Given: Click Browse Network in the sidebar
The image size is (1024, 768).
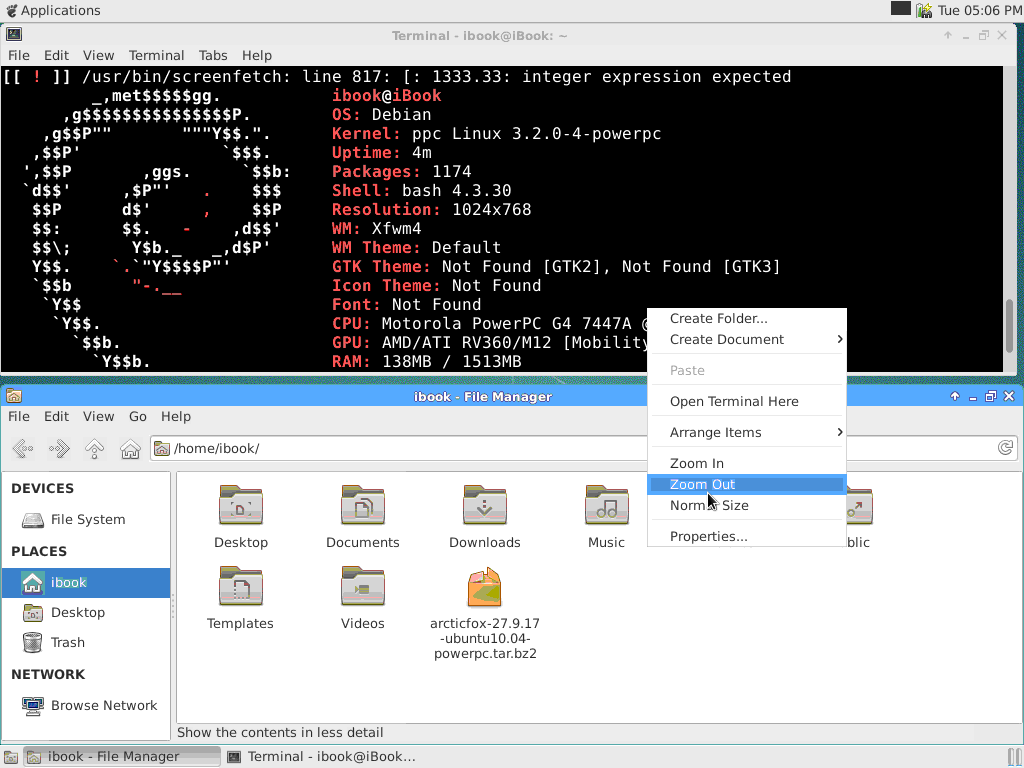Looking at the screenshot, I should pyautogui.click(x=103, y=706).
